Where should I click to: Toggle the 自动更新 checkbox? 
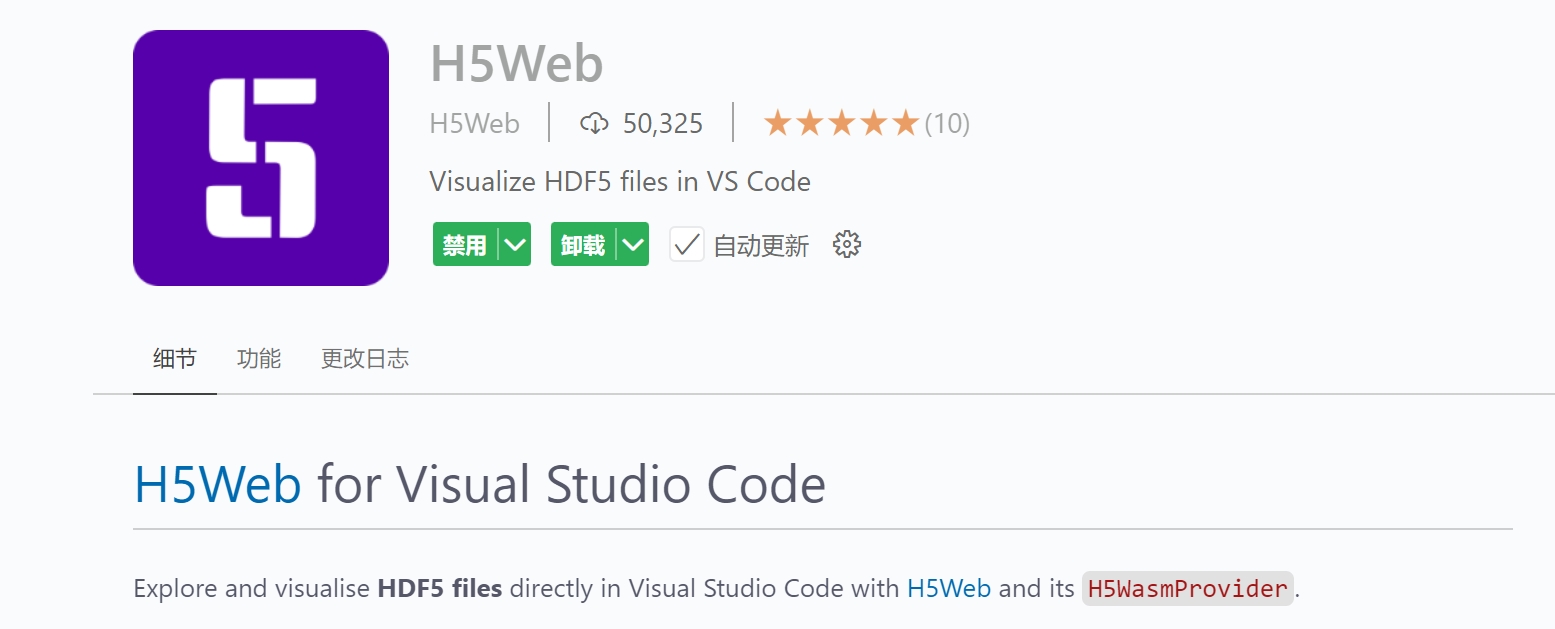pyautogui.click(x=687, y=245)
